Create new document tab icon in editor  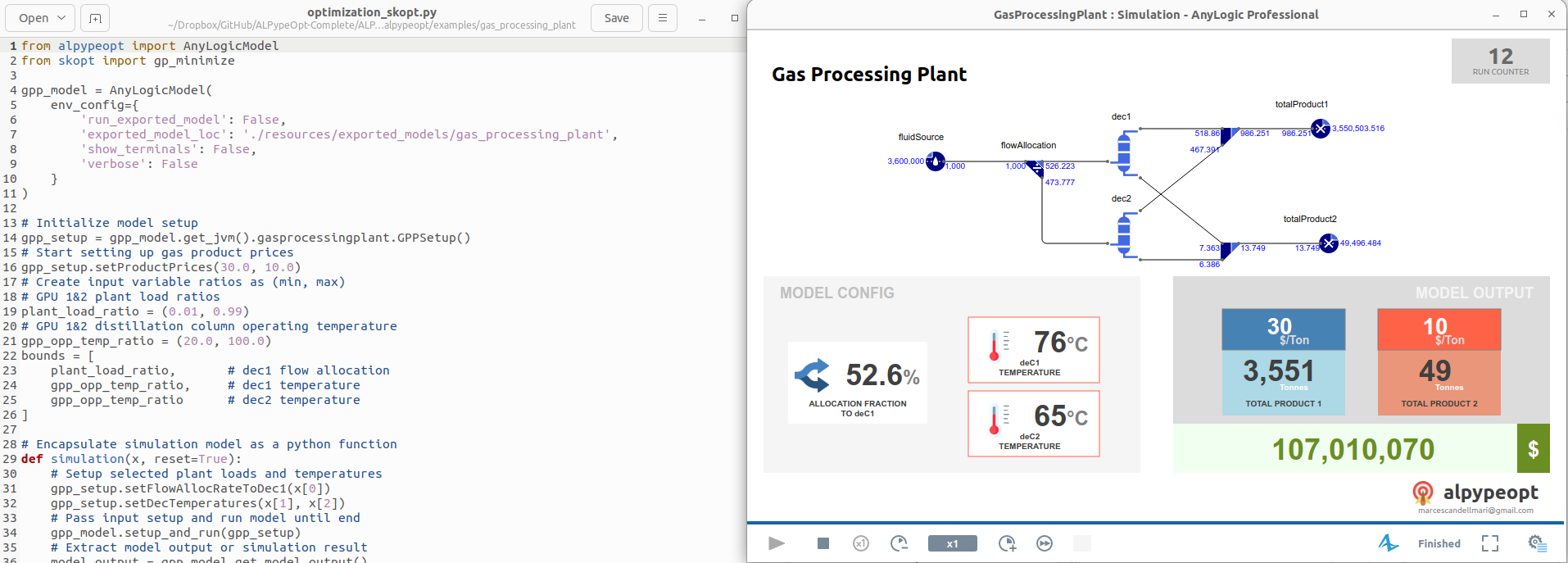95,18
